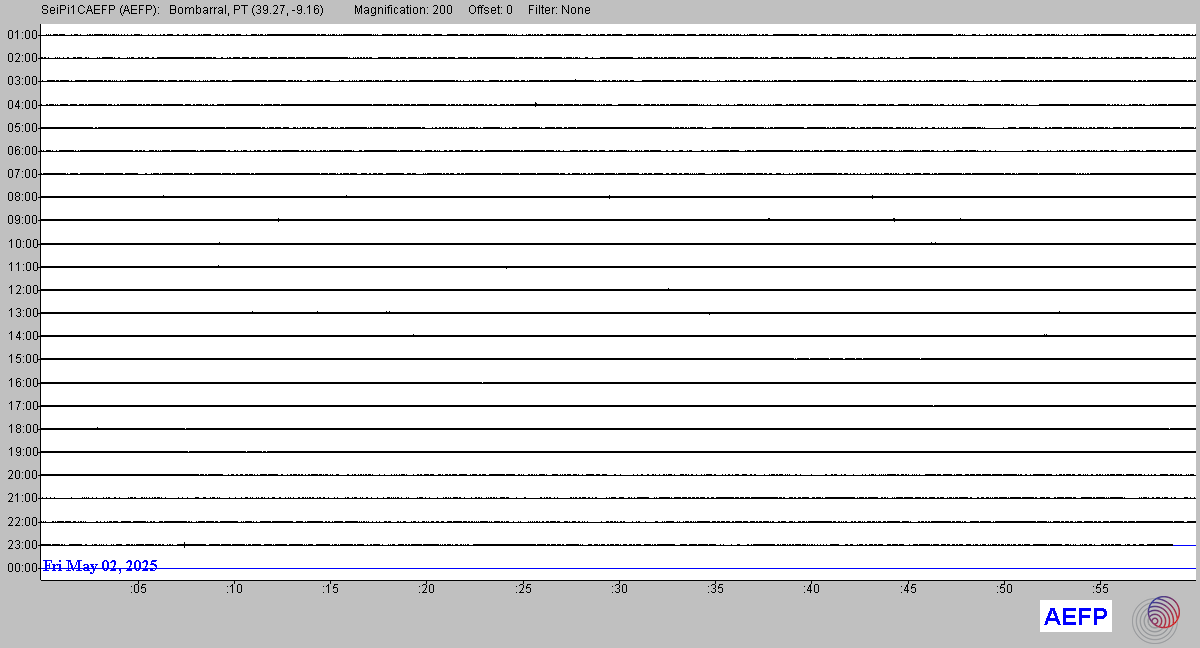Select the 06:00 hour label
Screen dimensions: 1200x648
tap(22, 151)
